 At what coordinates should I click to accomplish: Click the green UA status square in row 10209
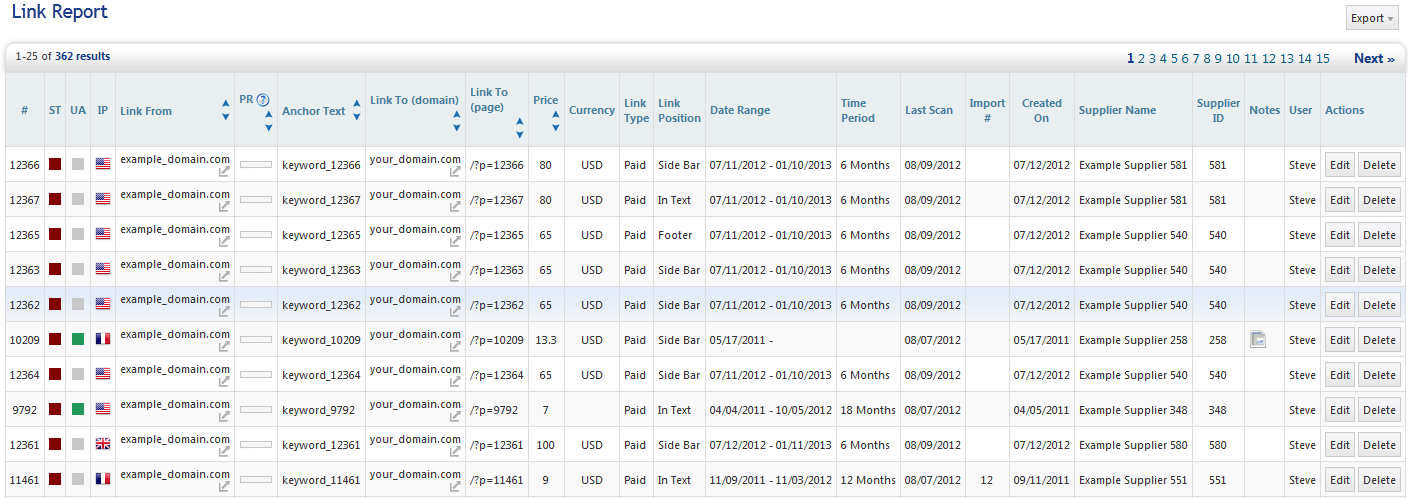pyautogui.click(x=78, y=340)
